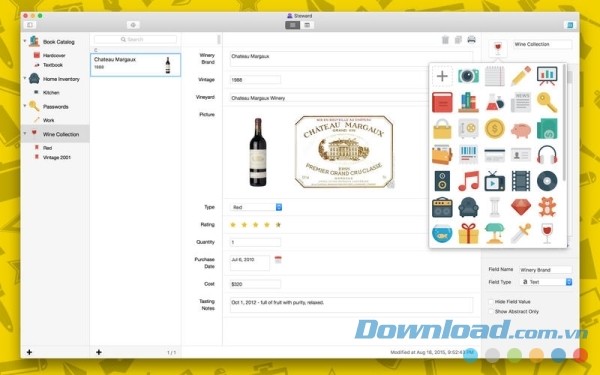Open calendar picker next to Purchase Date
This screenshot has width=600, height=375.
click(x=278, y=260)
